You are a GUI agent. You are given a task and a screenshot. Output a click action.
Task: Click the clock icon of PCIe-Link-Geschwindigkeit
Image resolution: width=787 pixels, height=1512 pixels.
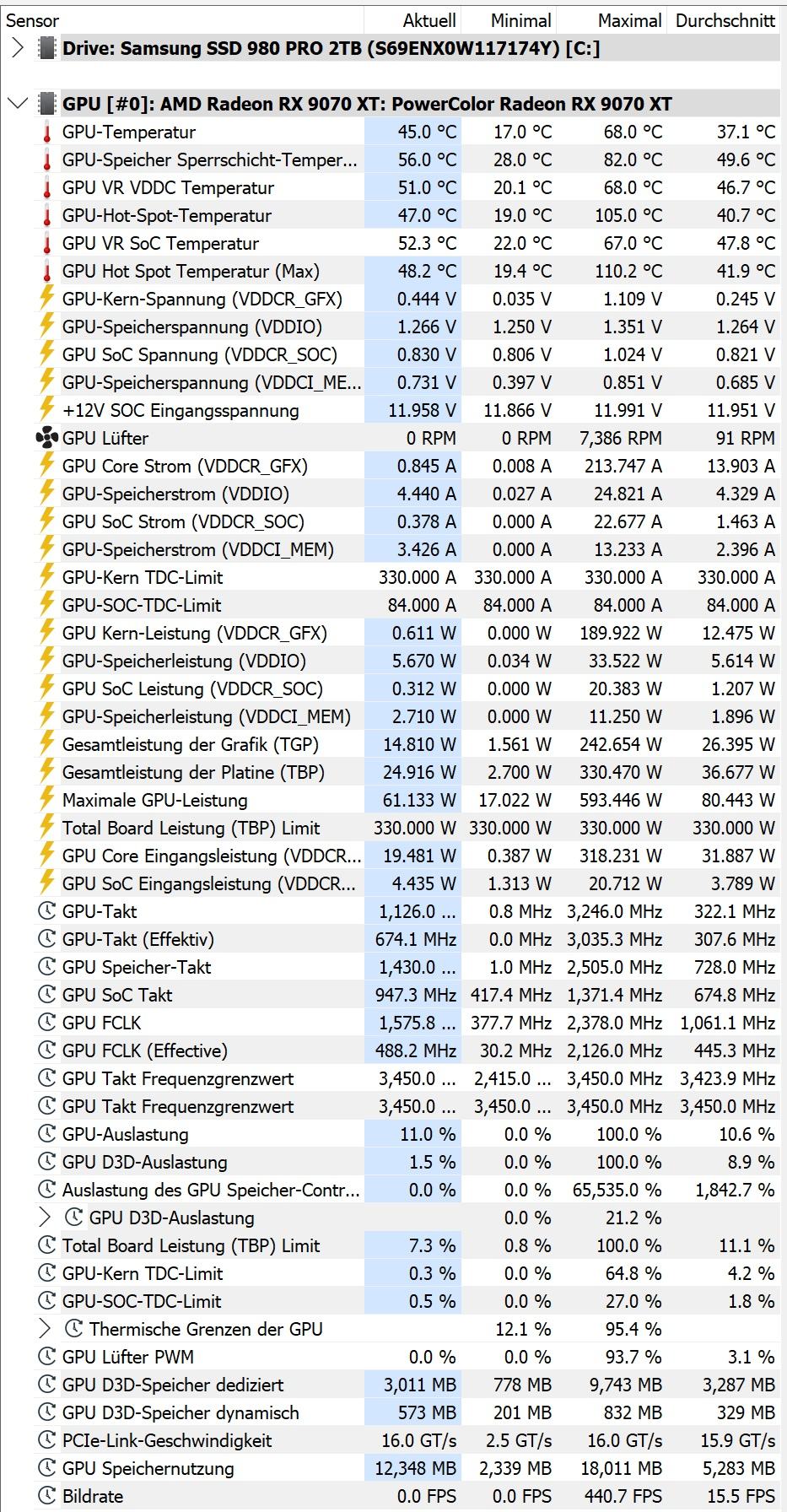pyautogui.click(x=47, y=1440)
